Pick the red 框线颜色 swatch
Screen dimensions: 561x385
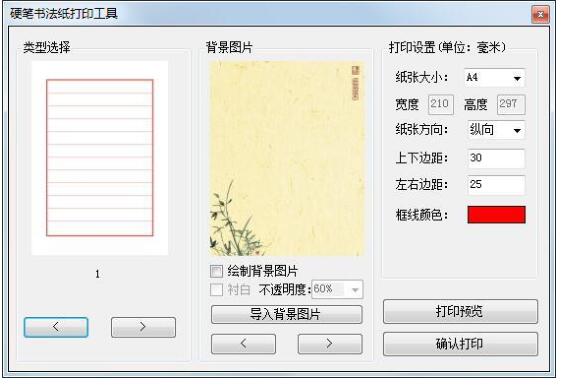[497, 215]
